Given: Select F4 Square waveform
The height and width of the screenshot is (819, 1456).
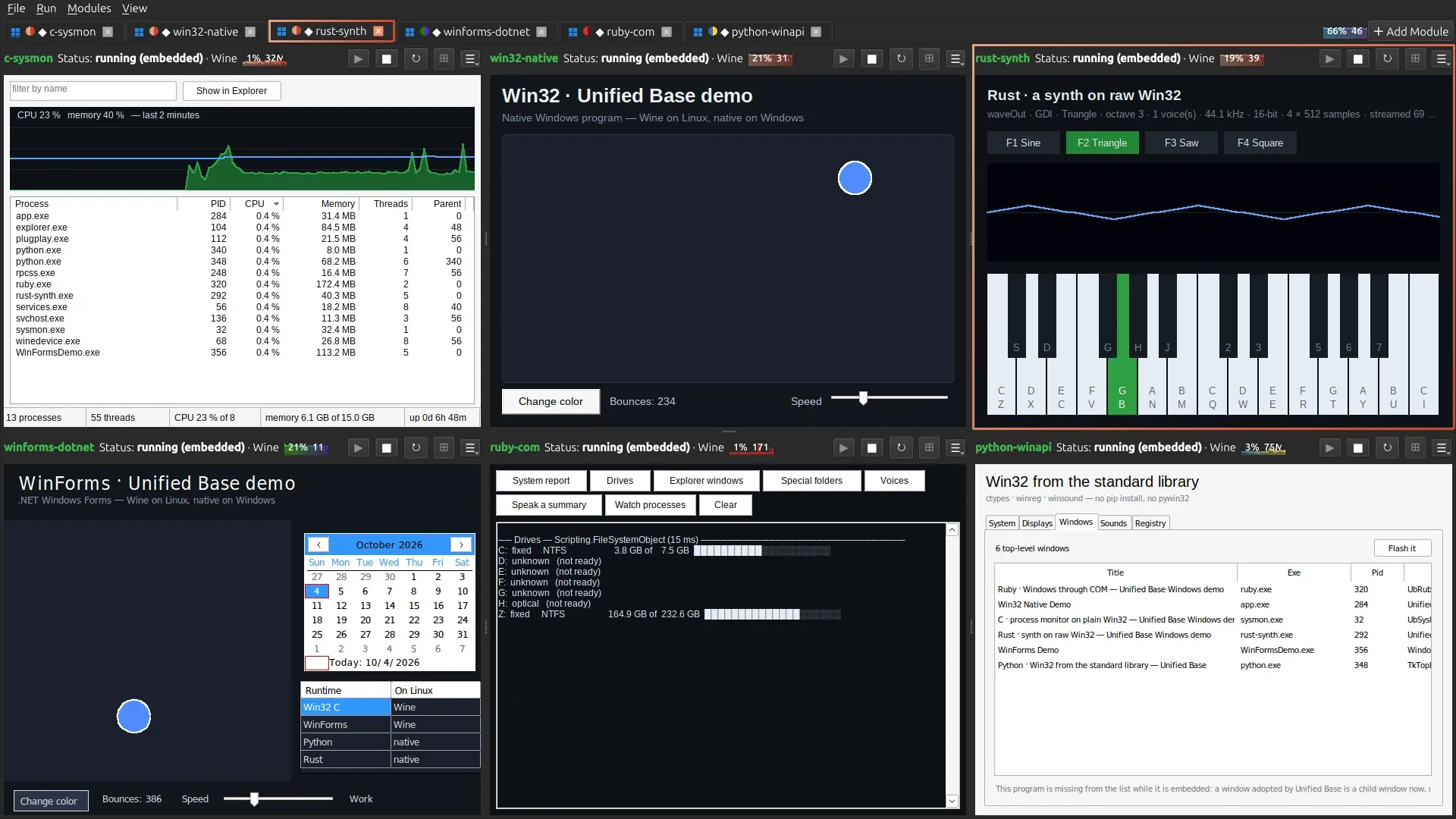Looking at the screenshot, I should [1260, 143].
